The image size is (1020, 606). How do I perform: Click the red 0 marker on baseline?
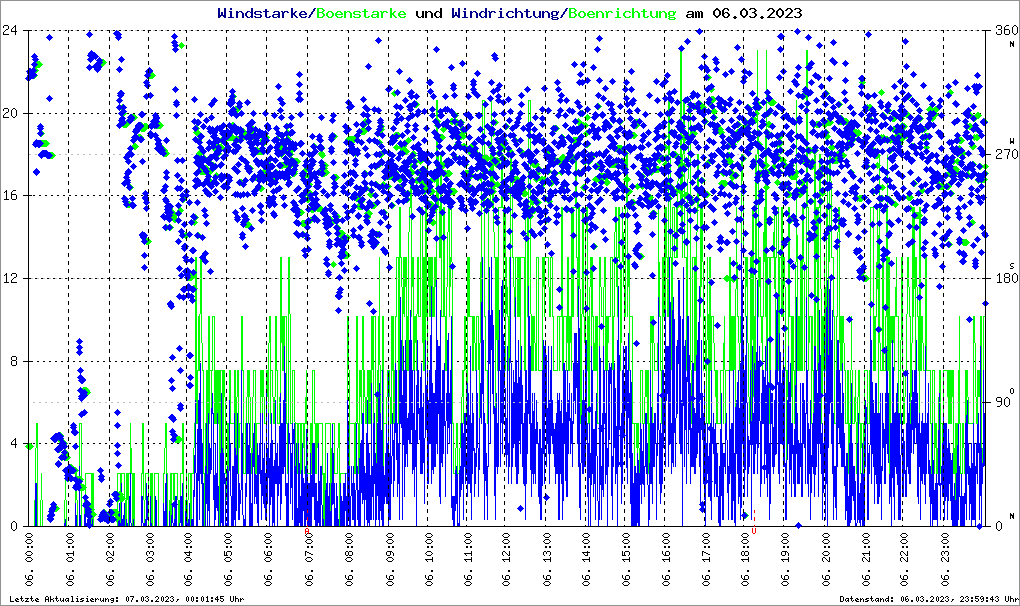tap(754, 531)
